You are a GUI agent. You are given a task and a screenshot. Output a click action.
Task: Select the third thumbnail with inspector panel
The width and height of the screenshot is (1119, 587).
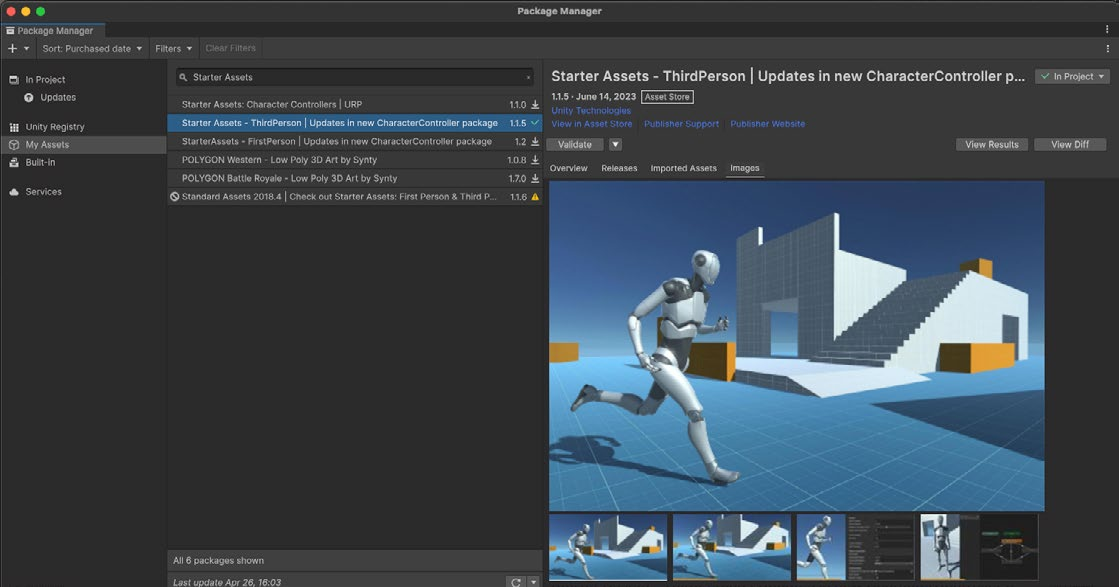tap(856, 547)
